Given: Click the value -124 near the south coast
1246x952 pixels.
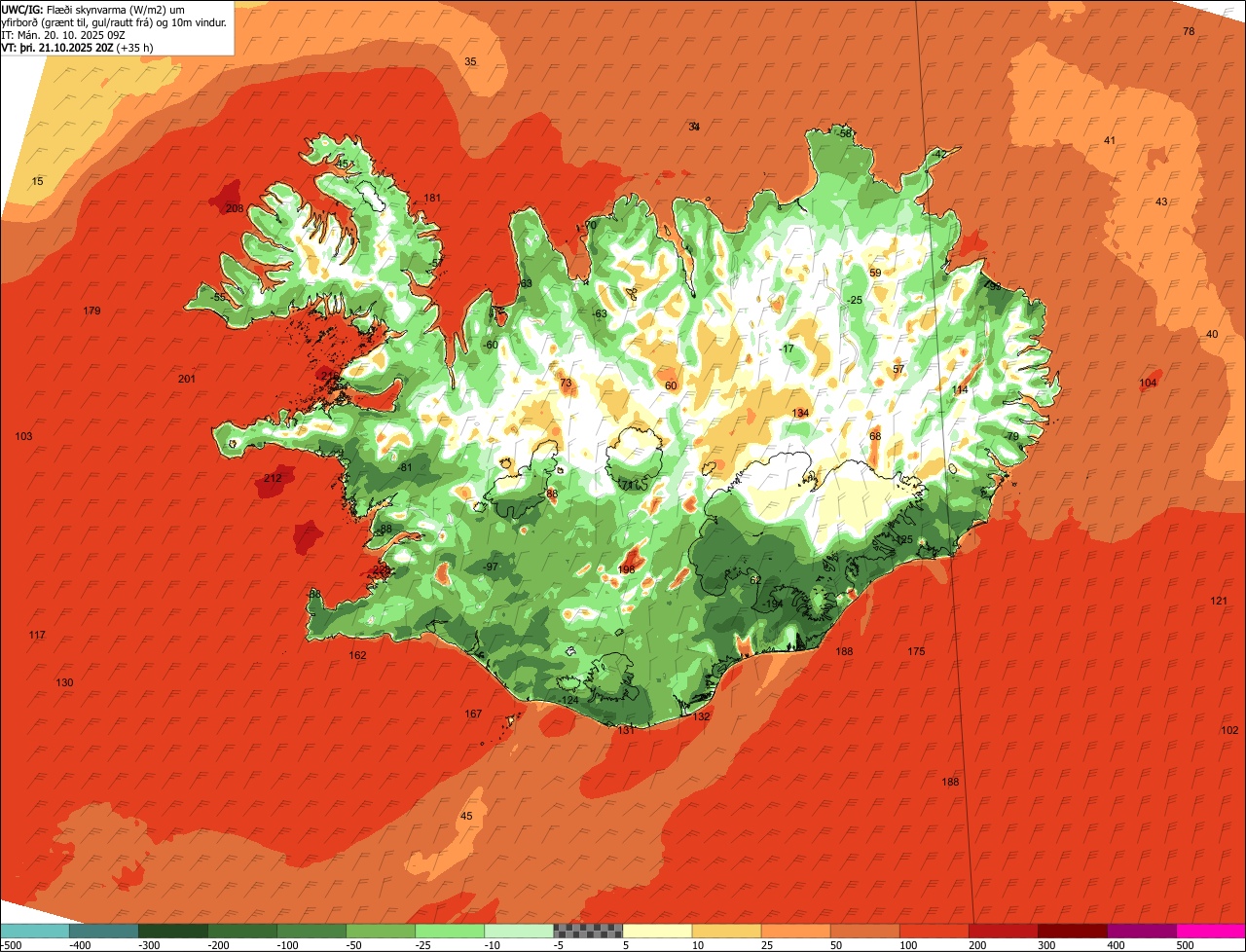Looking at the screenshot, I should [x=569, y=700].
